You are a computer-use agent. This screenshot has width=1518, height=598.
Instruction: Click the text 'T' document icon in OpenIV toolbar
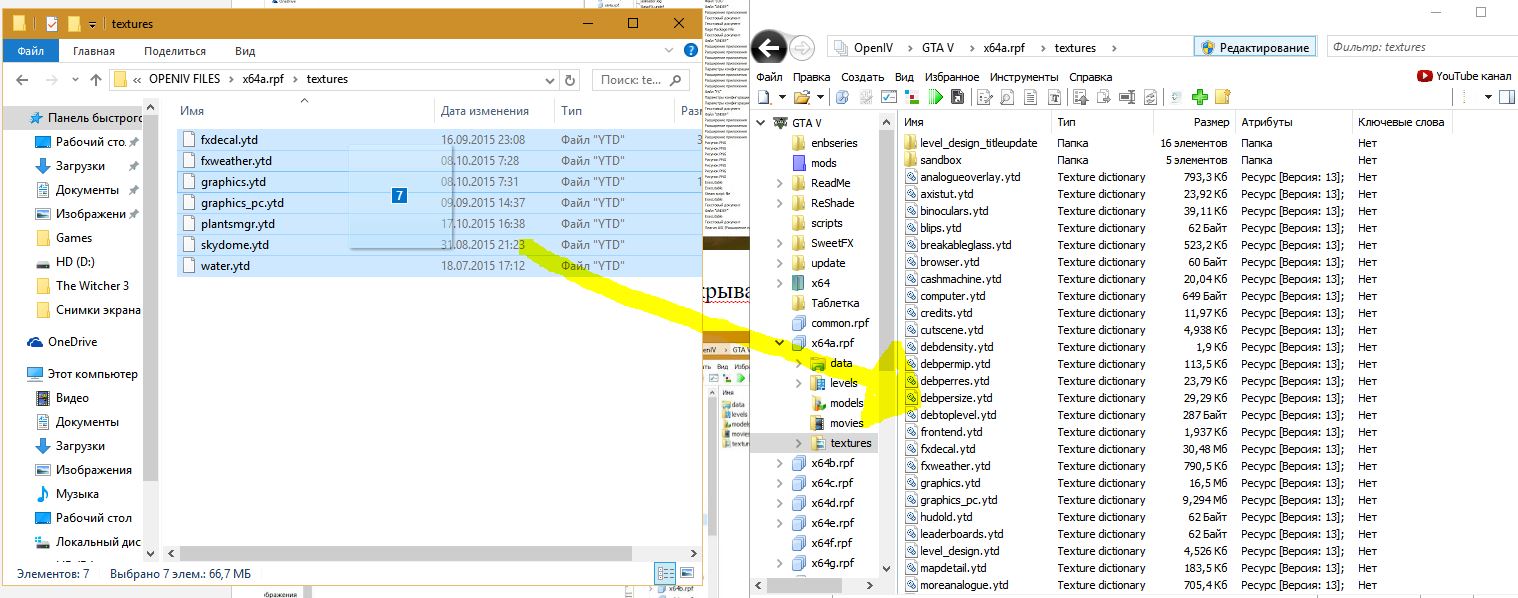[1054, 97]
